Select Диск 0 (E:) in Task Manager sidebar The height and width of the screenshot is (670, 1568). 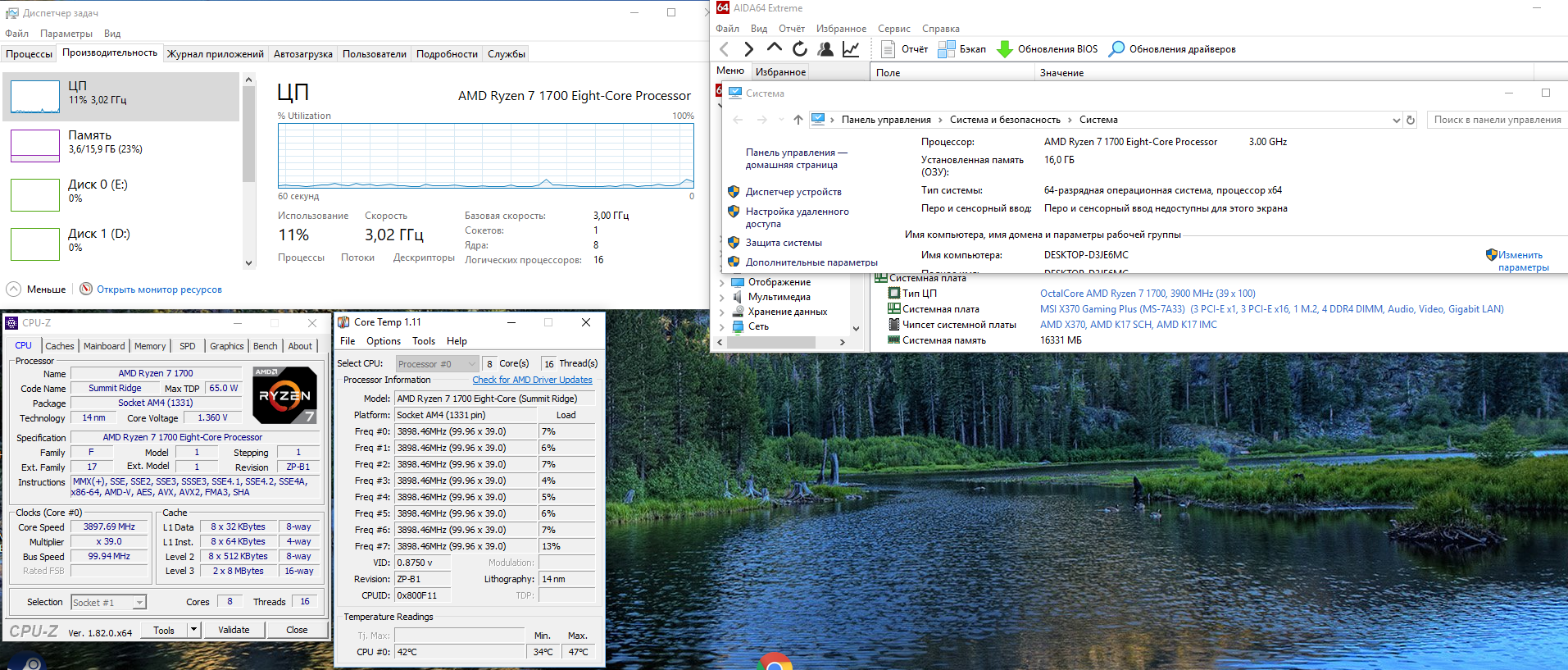coord(121,195)
